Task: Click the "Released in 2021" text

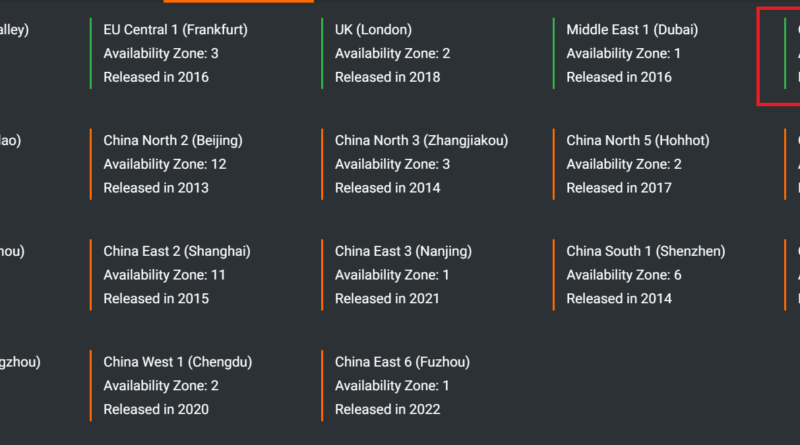Action: point(387,299)
